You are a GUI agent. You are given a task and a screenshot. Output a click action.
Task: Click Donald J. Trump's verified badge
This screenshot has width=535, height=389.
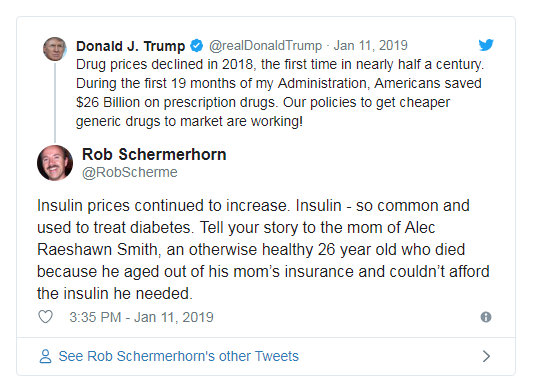click(197, 45)
